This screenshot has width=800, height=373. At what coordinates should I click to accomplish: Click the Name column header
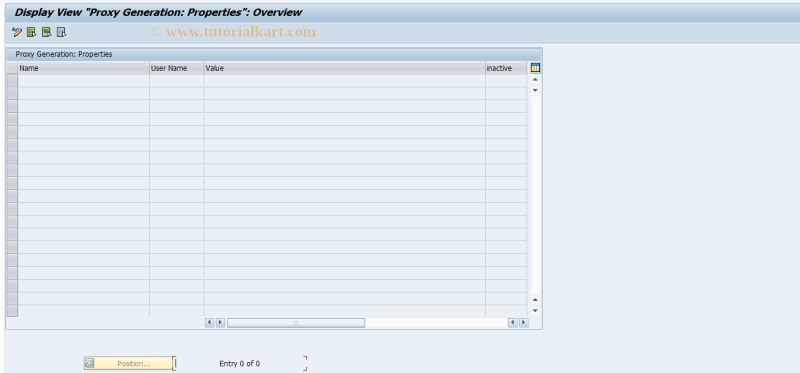click(84, 68)
